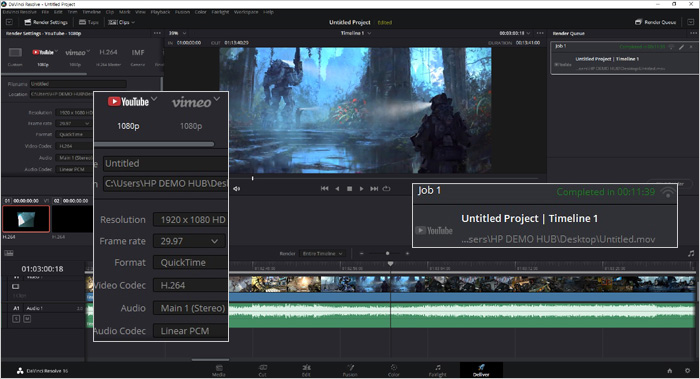Viewport: 700px width, 379px height.
Task: Open the Timeline menu
Action: click(x=91, y=12)
